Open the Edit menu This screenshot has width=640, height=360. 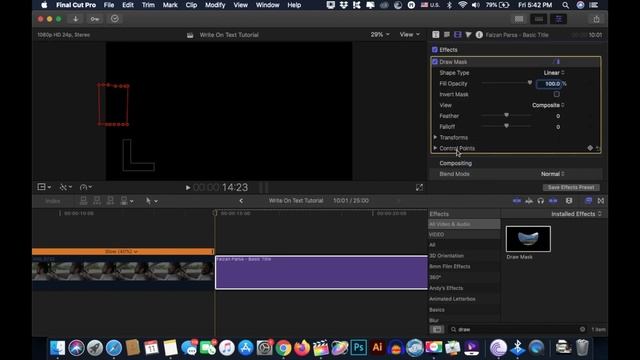click(x=128, y=5)
